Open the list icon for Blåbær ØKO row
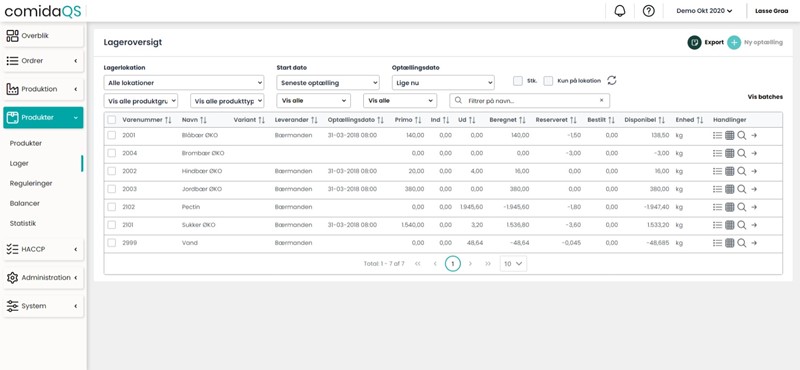Viewport: 800px width, 370px height. point(717,135)
